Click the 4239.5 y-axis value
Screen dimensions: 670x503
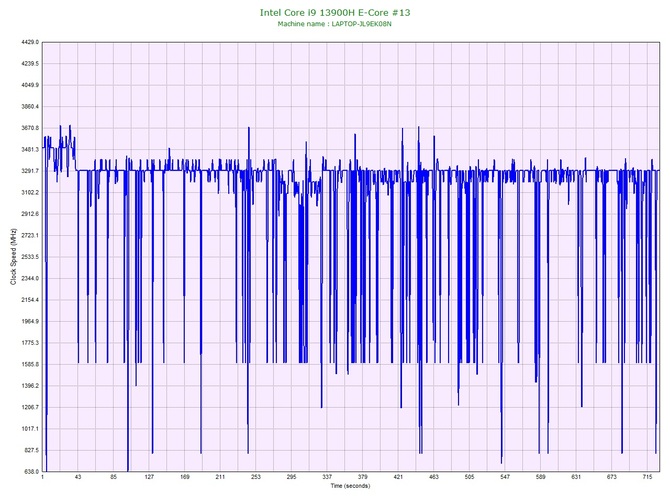30,64
